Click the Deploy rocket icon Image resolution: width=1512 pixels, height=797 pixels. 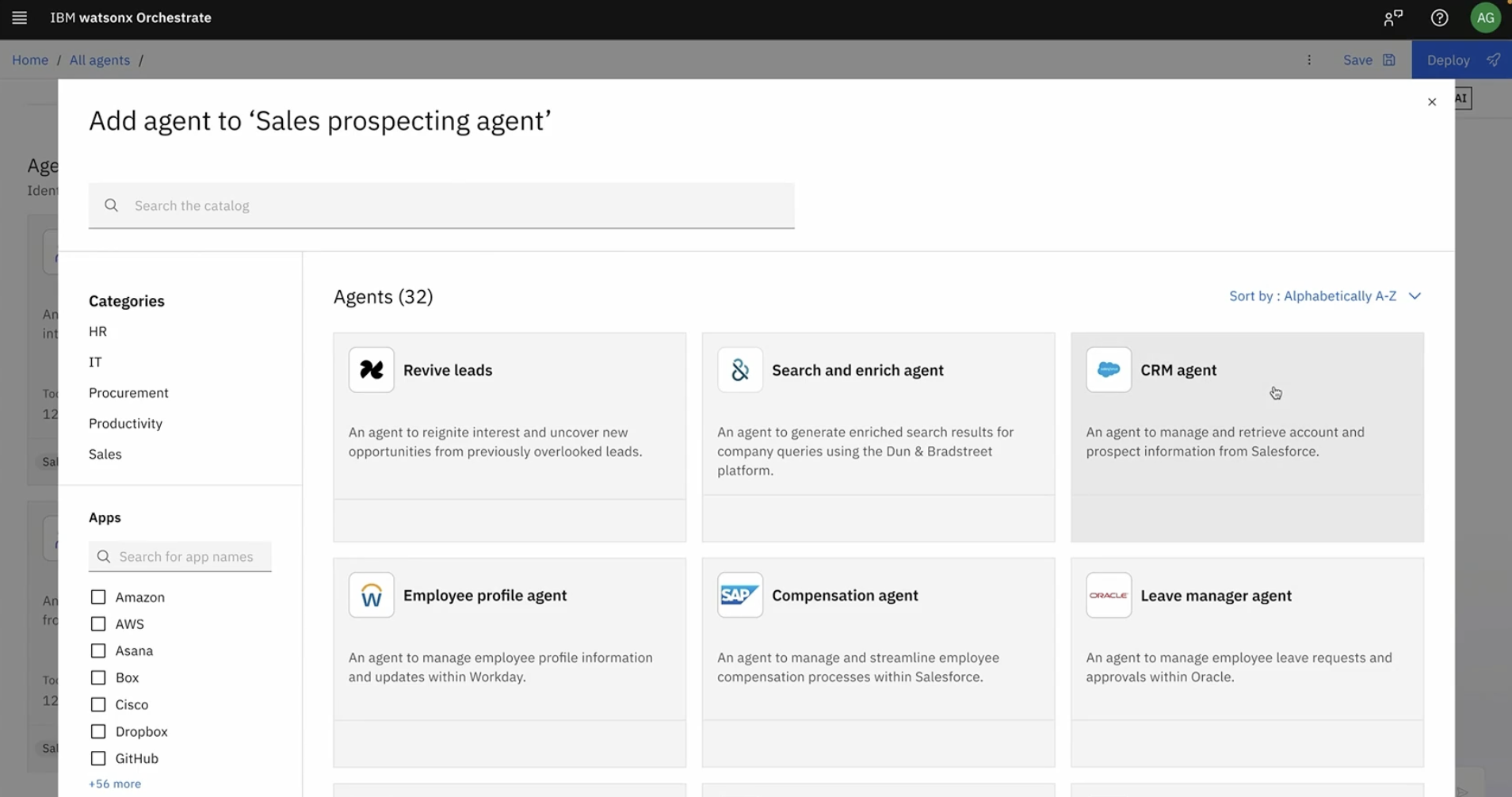pyautogui.click(x=1493, y=59)
